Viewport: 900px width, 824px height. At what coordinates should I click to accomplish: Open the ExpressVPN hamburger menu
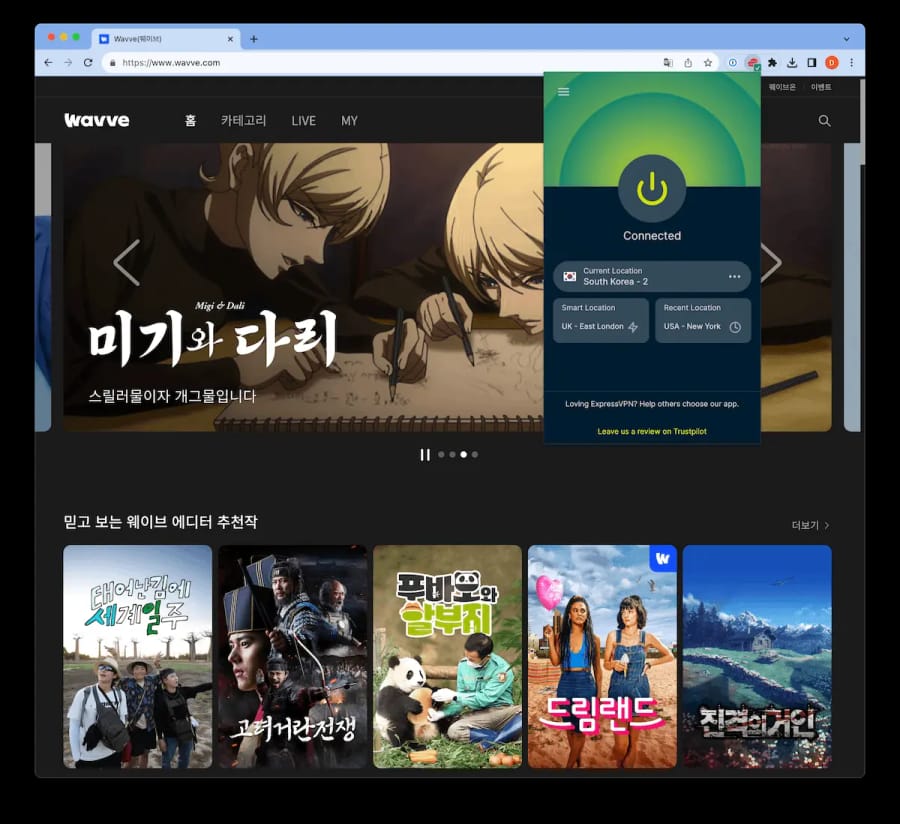(564, 92)
